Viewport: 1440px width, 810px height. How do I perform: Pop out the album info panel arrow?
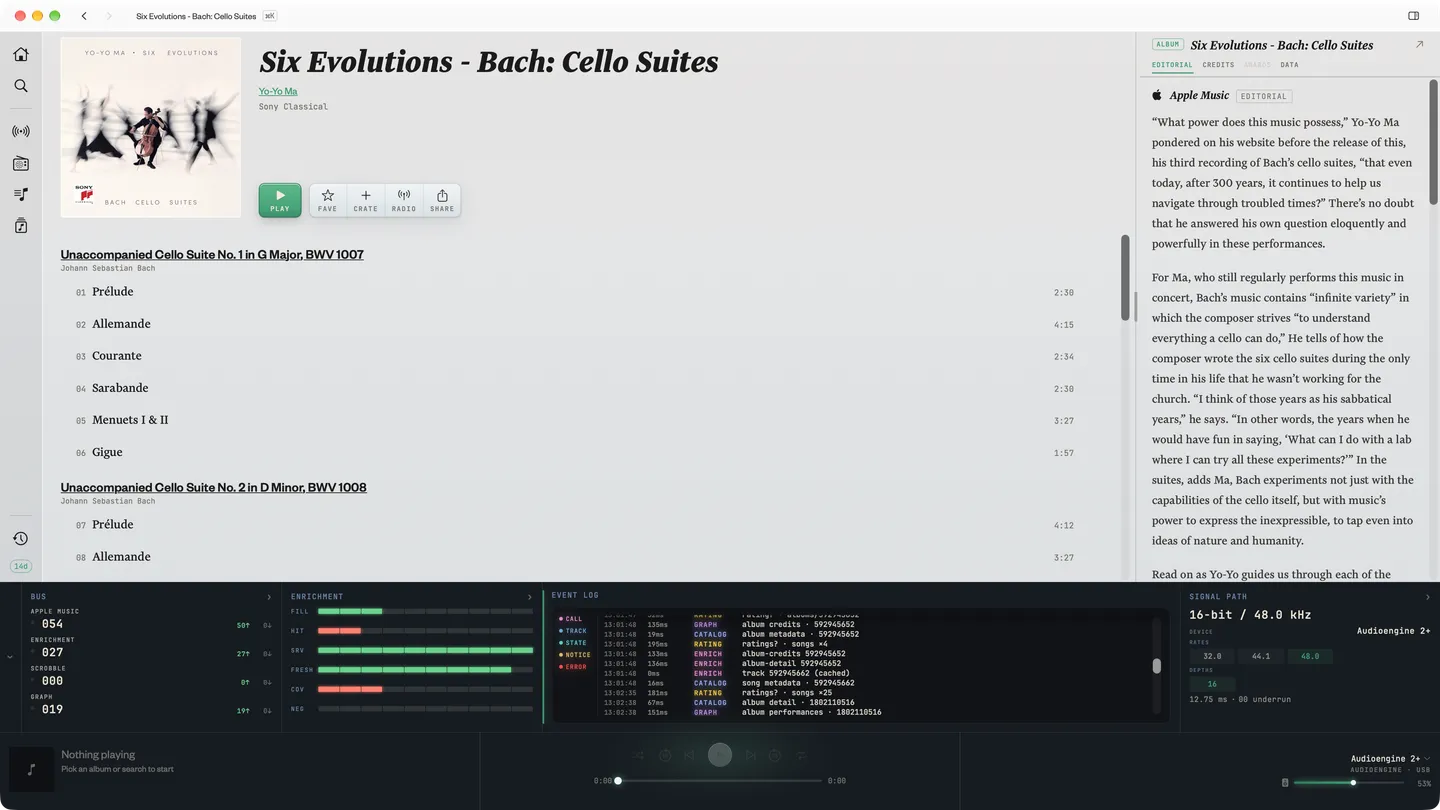(1419, 45)
